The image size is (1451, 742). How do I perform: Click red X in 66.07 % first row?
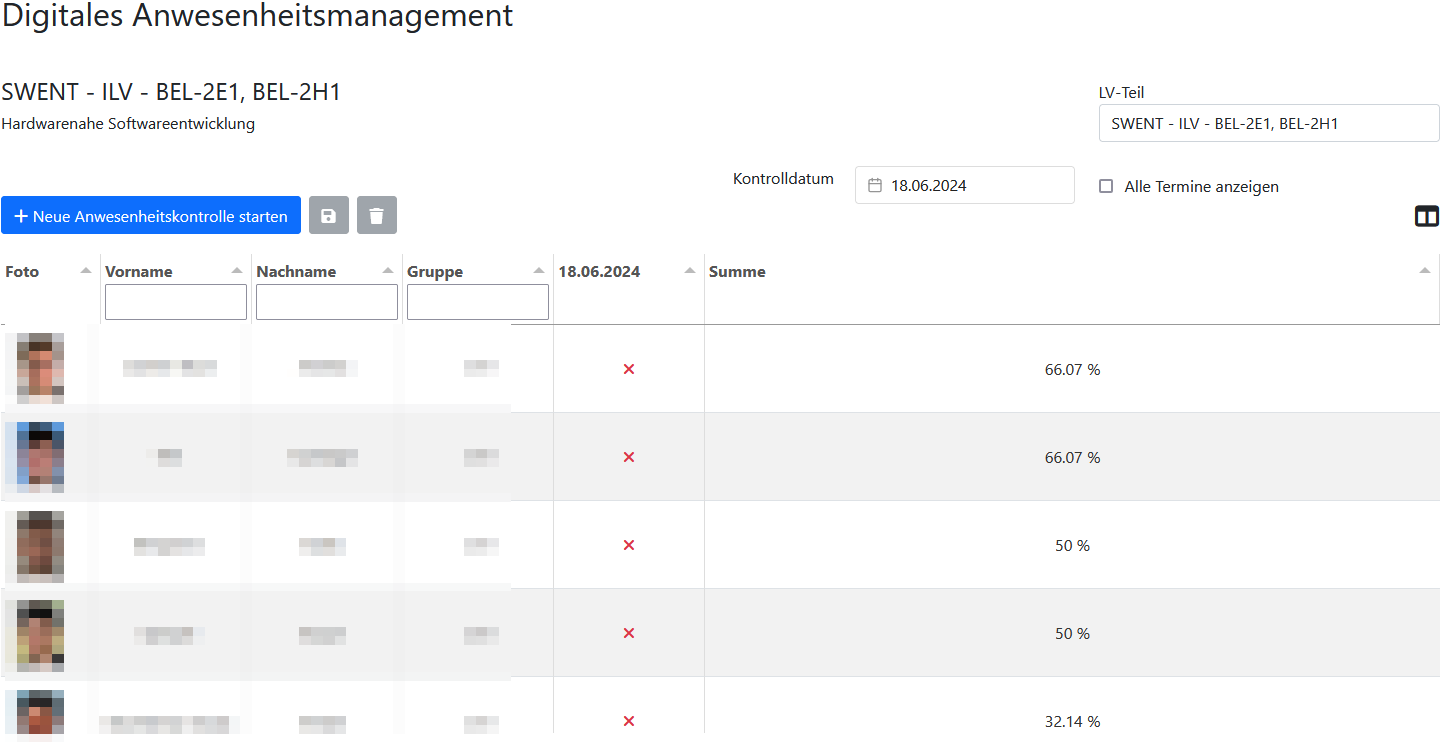click(629, 370)
